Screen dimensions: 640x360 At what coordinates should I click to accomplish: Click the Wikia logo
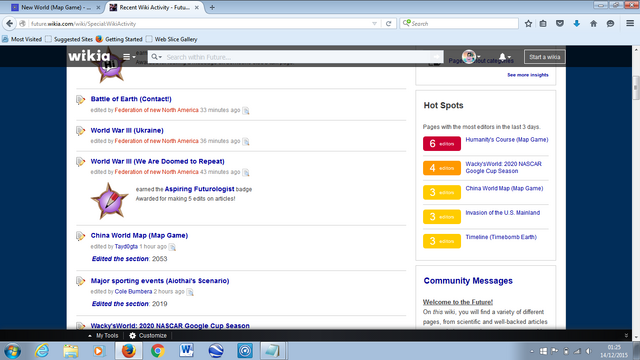point(89,56)
